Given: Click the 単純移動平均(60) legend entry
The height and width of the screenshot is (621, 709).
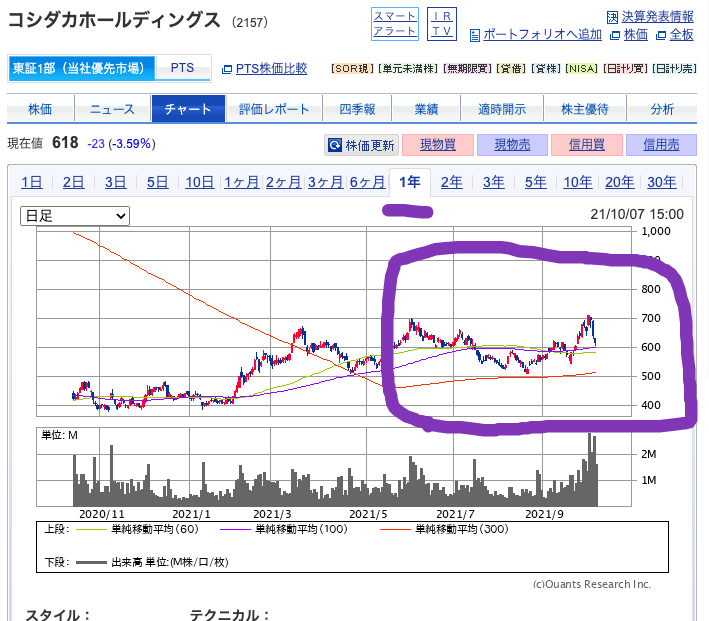Looking at the screenshot, I should [x=137, y=529].
